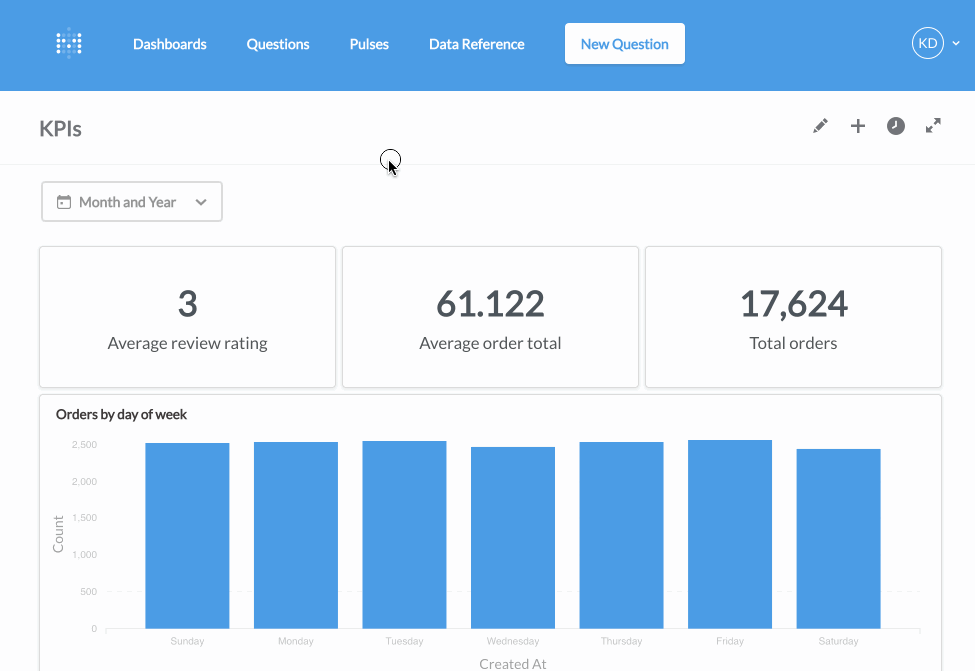Open the auto-refresh clock icon
This screenshot has height=671, width=975.
[895, 126]
